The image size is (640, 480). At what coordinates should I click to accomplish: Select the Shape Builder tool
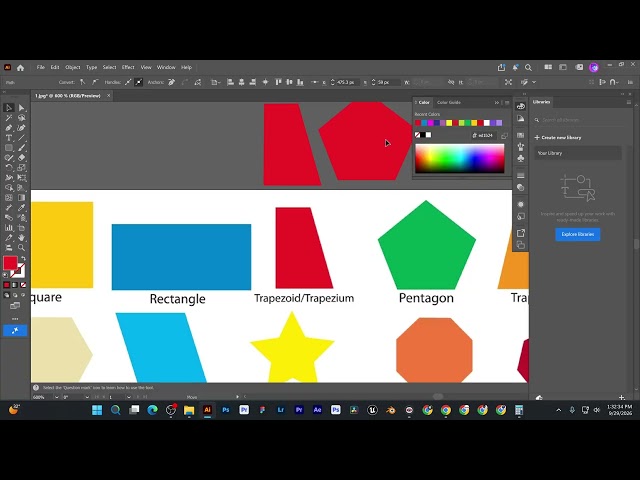[x=9, y=188]
